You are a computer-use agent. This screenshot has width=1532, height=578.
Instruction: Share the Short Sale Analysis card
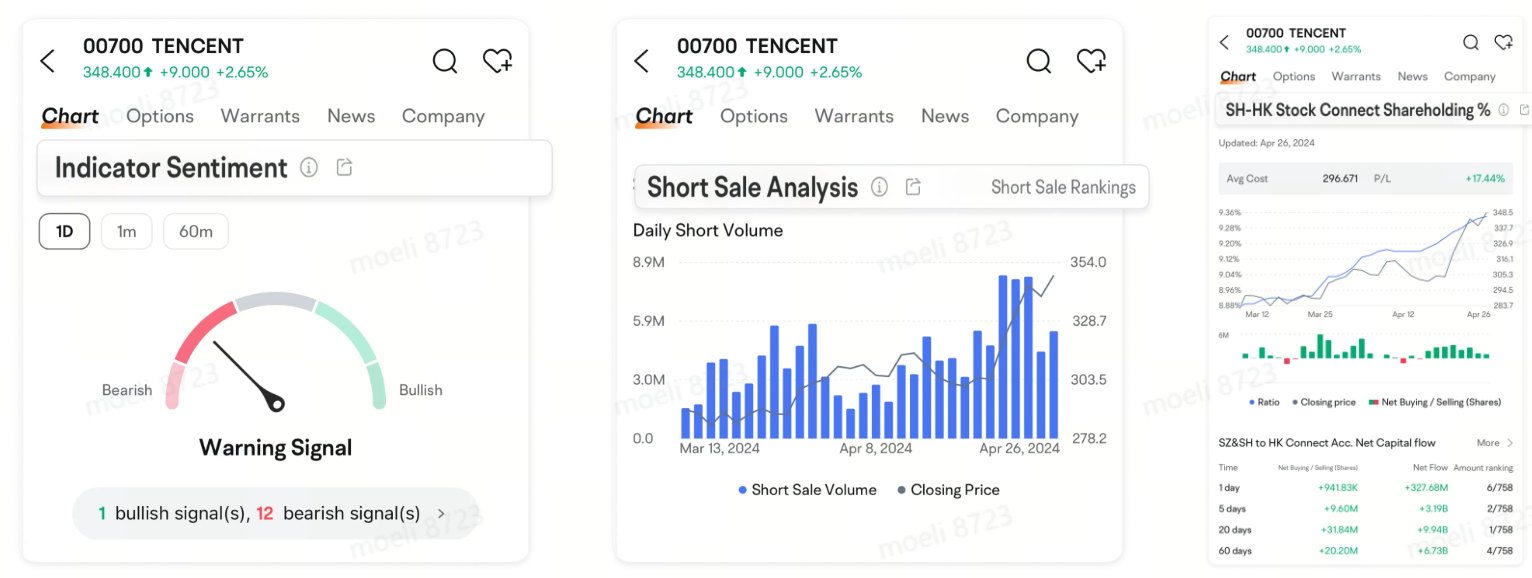(x=913, y=187)
